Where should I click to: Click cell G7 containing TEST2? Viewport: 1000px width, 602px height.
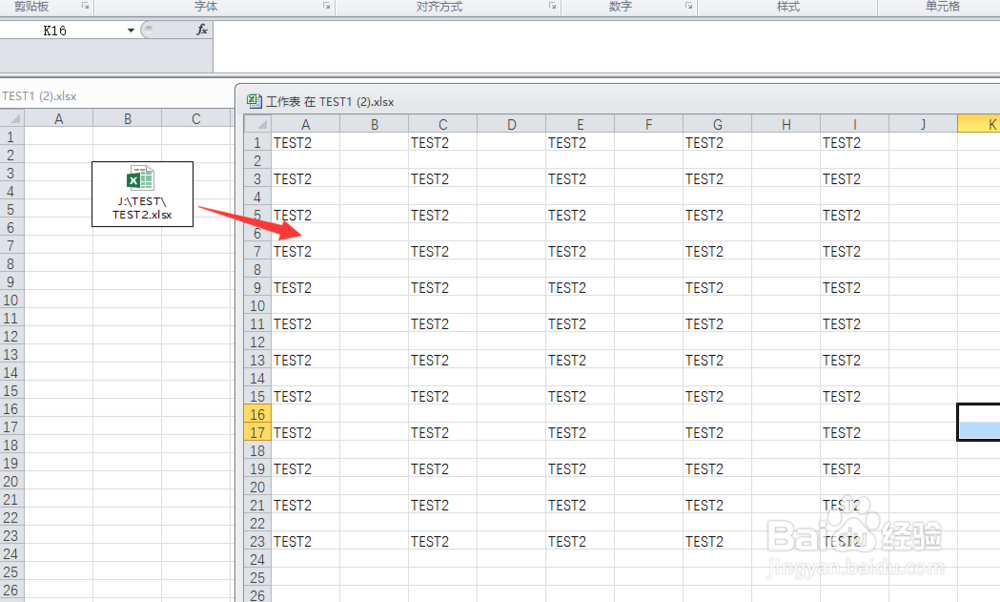[717, 251]
